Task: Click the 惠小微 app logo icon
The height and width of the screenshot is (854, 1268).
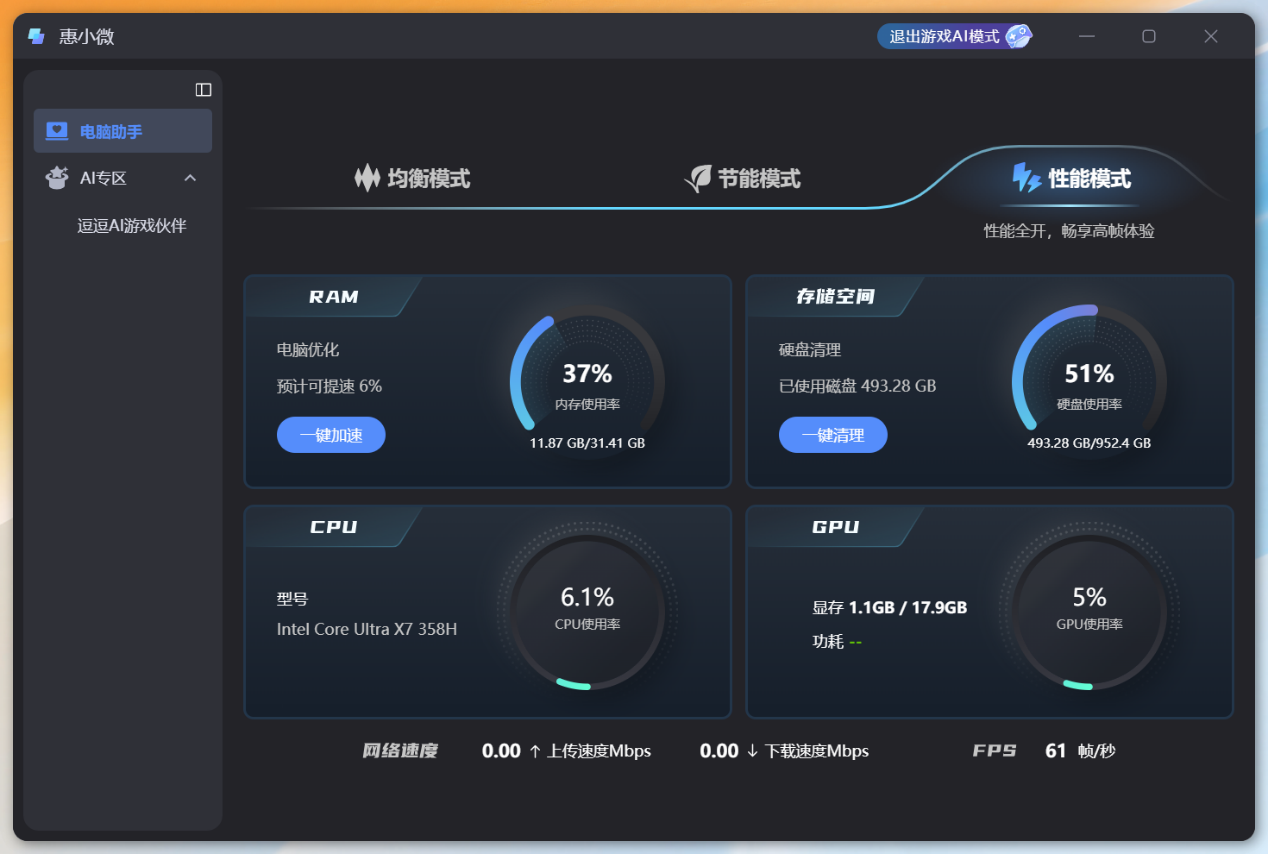Action: click(37, 36)
